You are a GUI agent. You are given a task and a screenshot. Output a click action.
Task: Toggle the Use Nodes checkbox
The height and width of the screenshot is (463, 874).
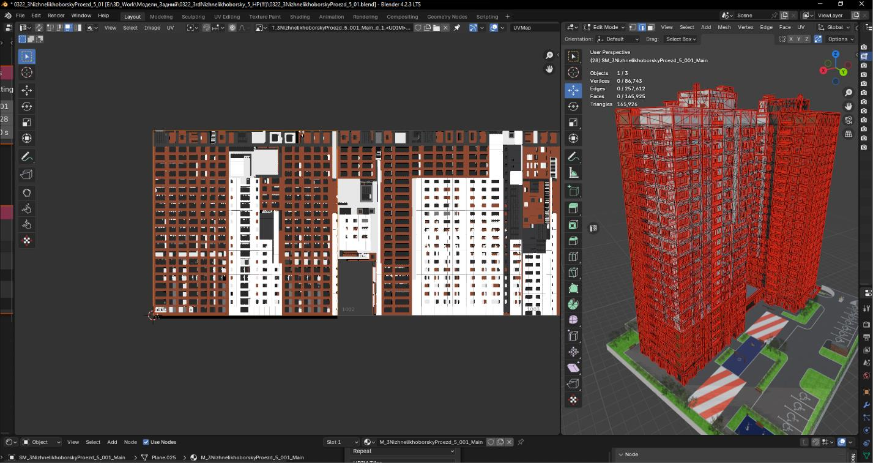tap(146, 442)
